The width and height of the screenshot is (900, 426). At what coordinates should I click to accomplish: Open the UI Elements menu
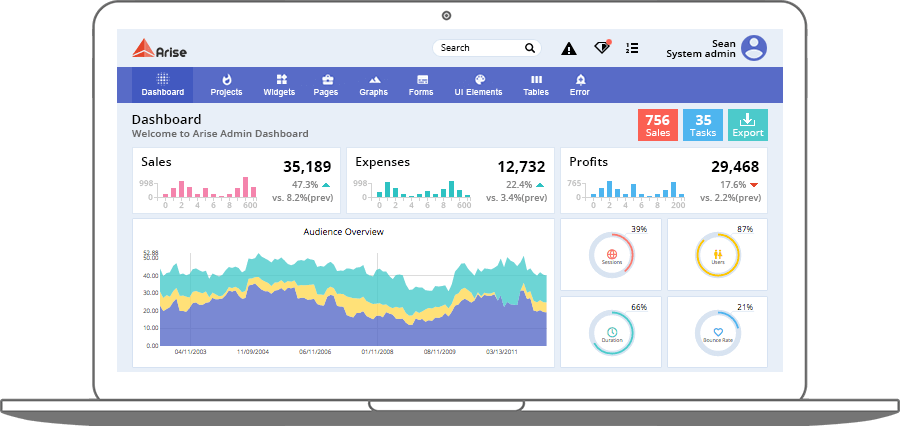coord(478,85)
